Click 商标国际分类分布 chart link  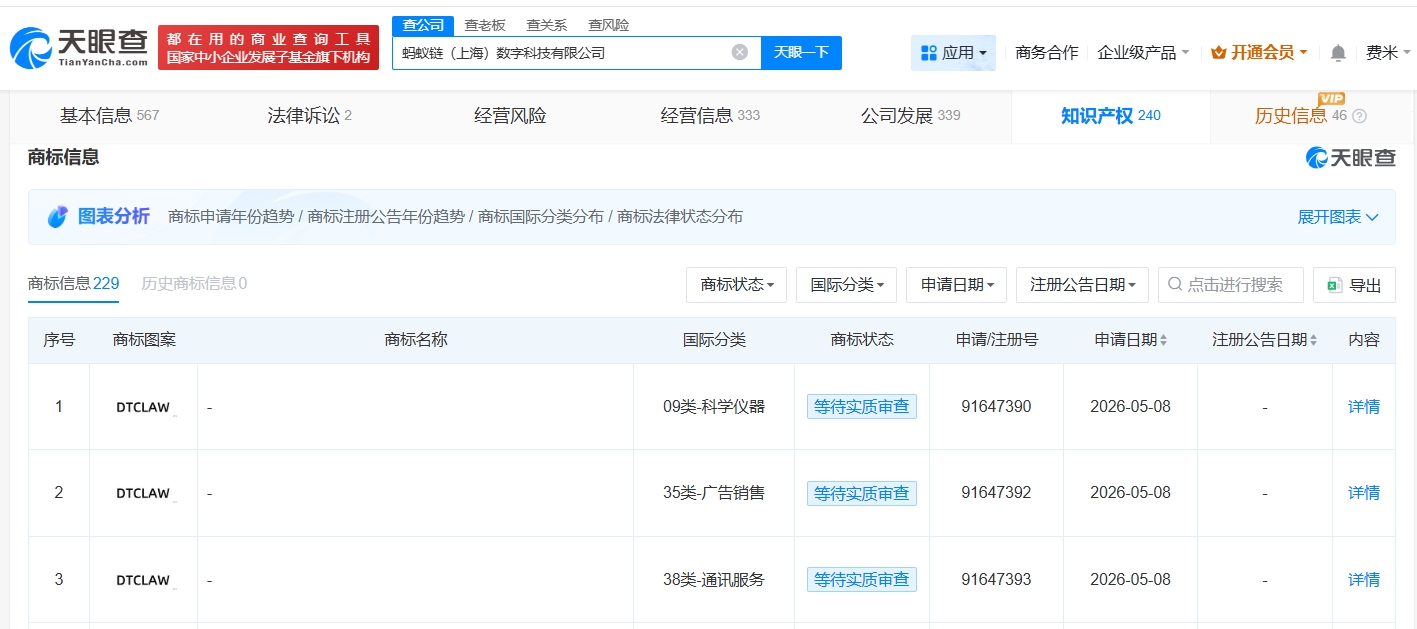click(x=541, y=217)
